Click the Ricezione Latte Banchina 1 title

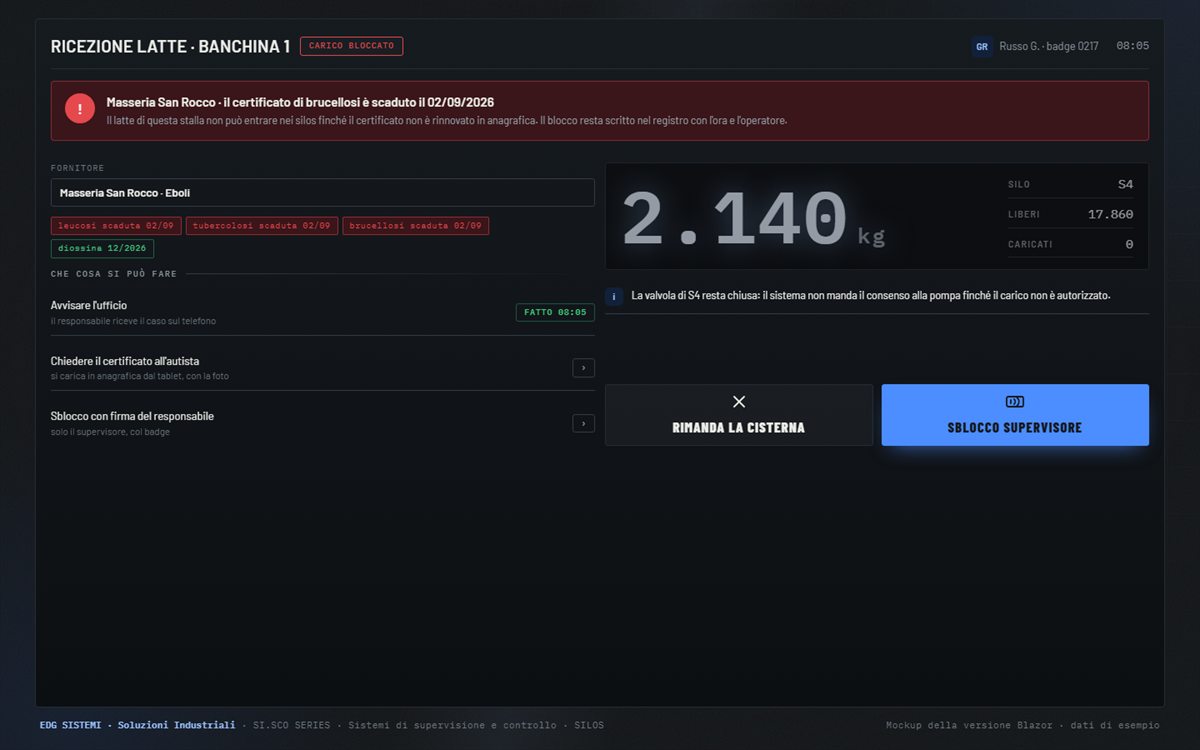point(170,47)
